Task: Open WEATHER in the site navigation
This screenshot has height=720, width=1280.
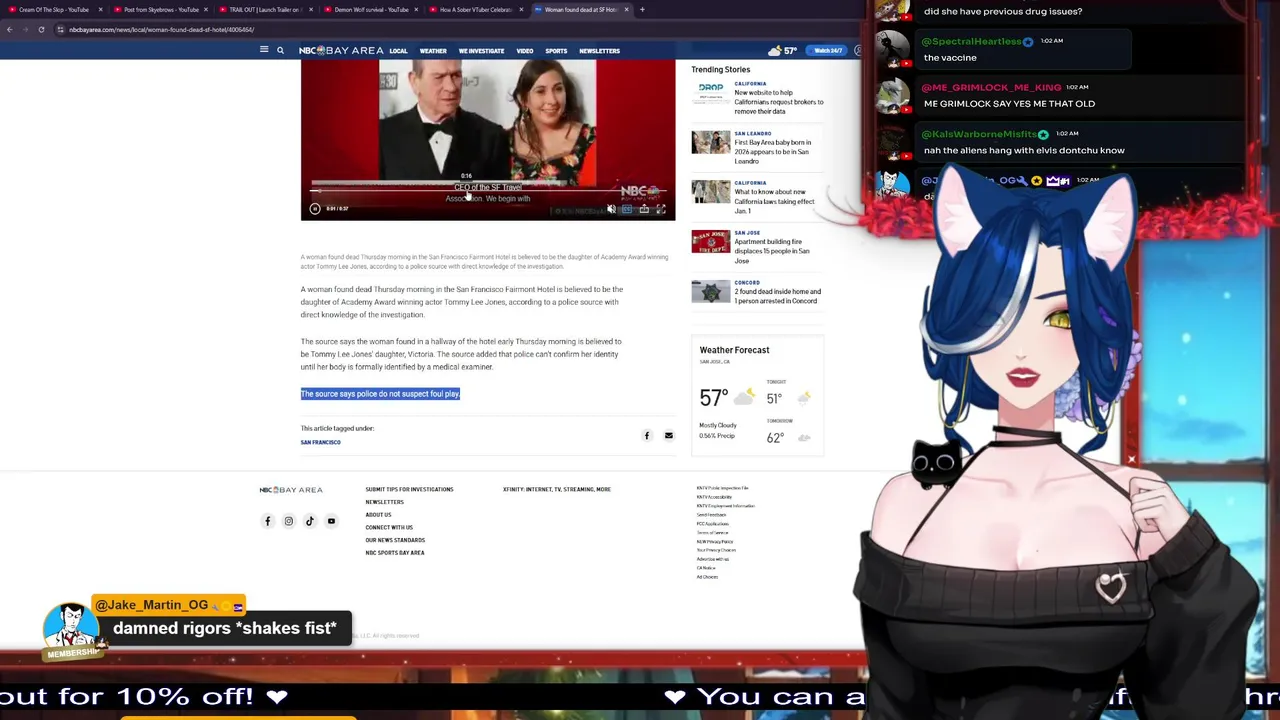Action: (433, 50)
